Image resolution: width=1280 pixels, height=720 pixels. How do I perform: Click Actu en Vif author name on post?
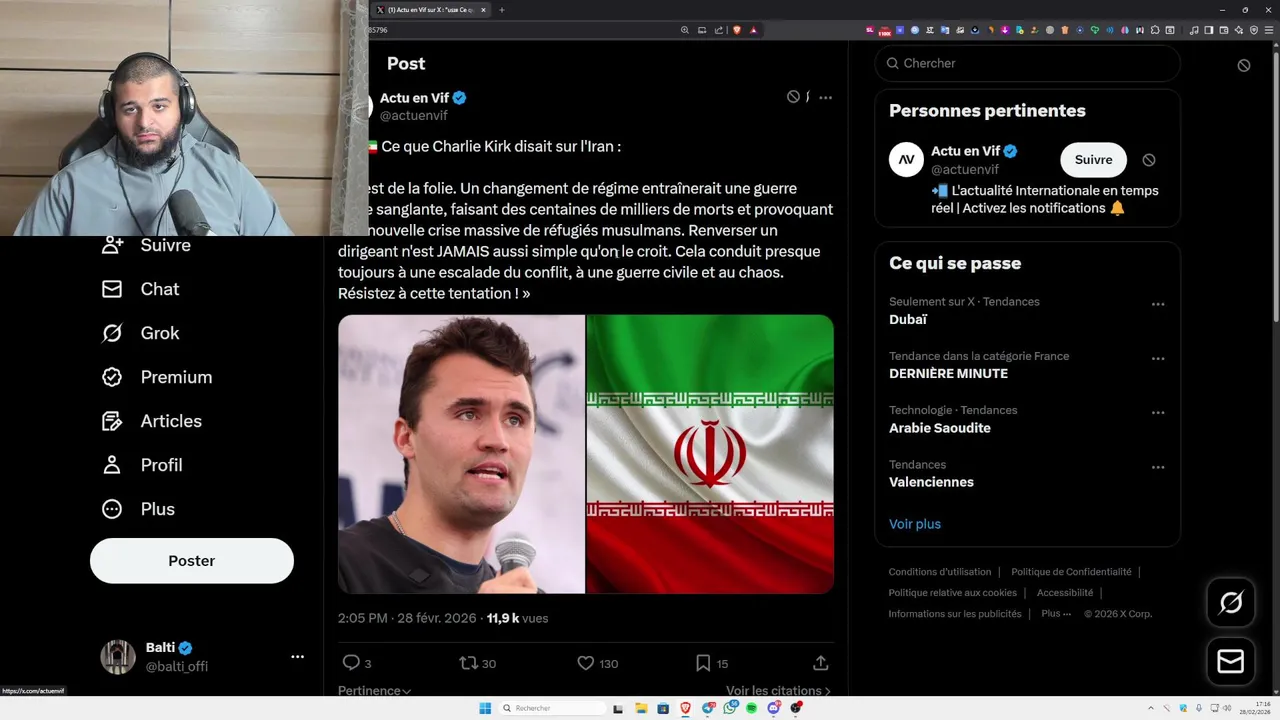tap(415, 98)
